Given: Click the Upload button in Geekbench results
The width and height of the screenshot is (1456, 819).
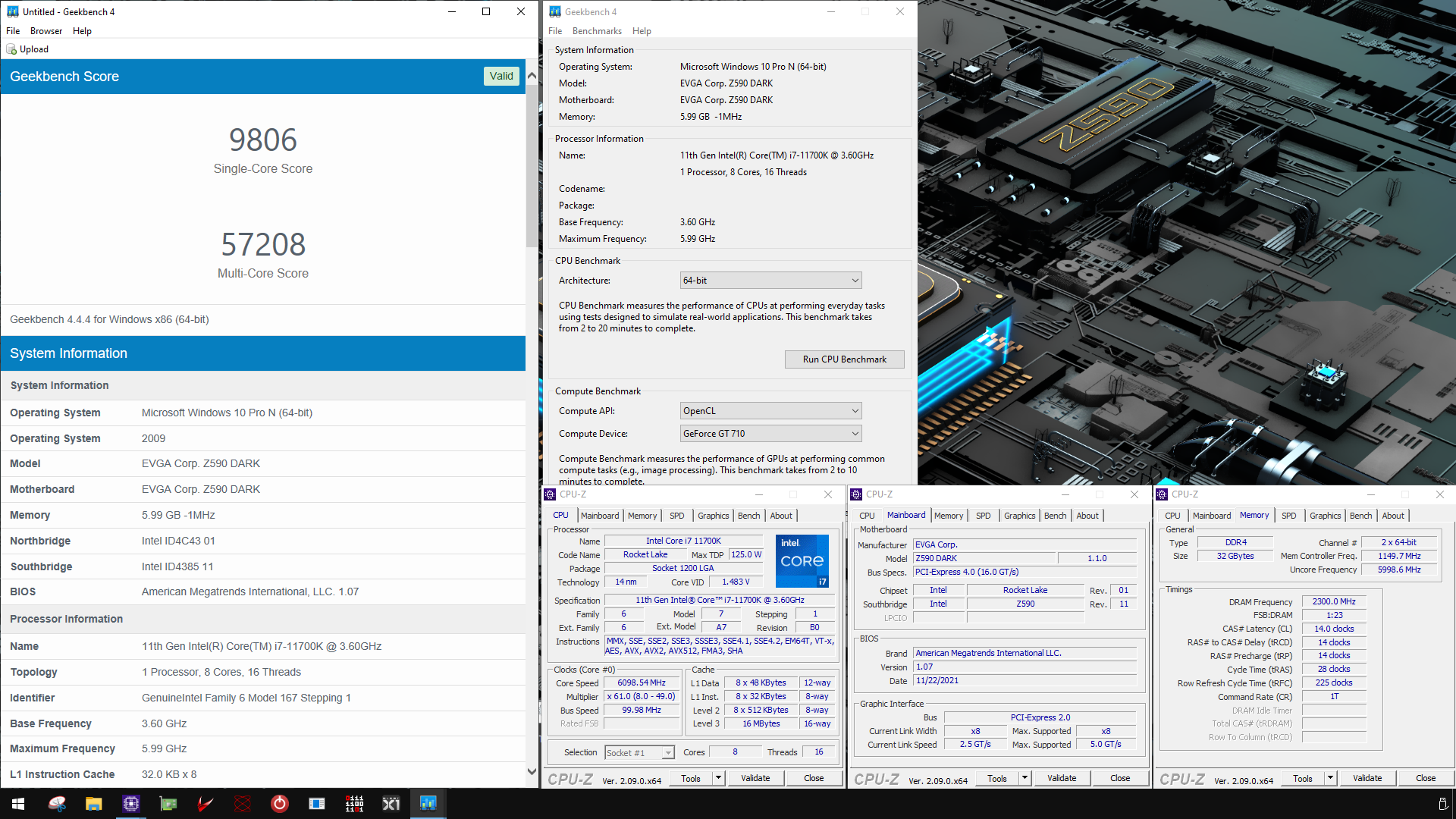Looking at the screenshot, I should pos(27,49).
